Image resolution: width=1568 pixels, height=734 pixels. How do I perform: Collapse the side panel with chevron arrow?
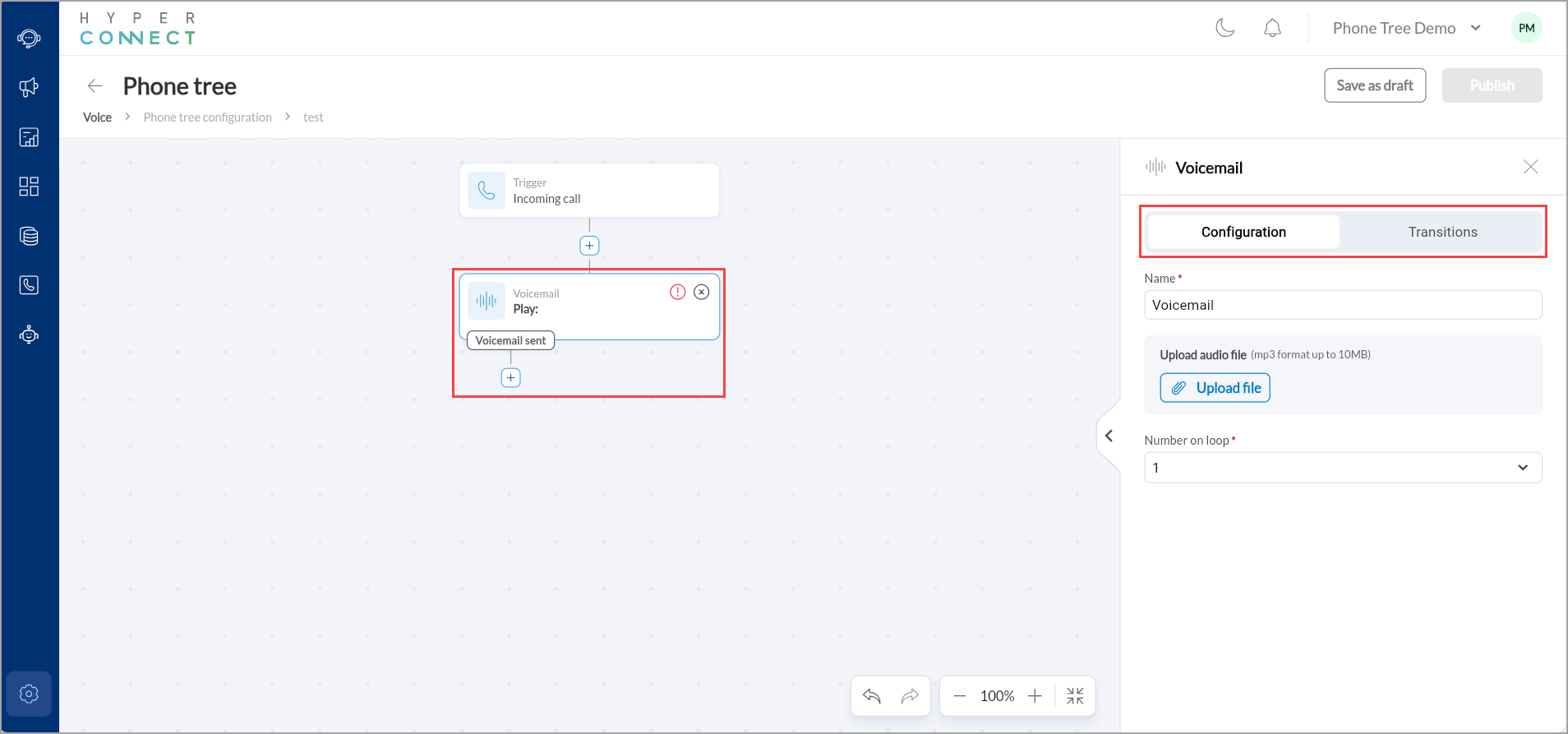pyautogui.click(x=1109, y=436)
